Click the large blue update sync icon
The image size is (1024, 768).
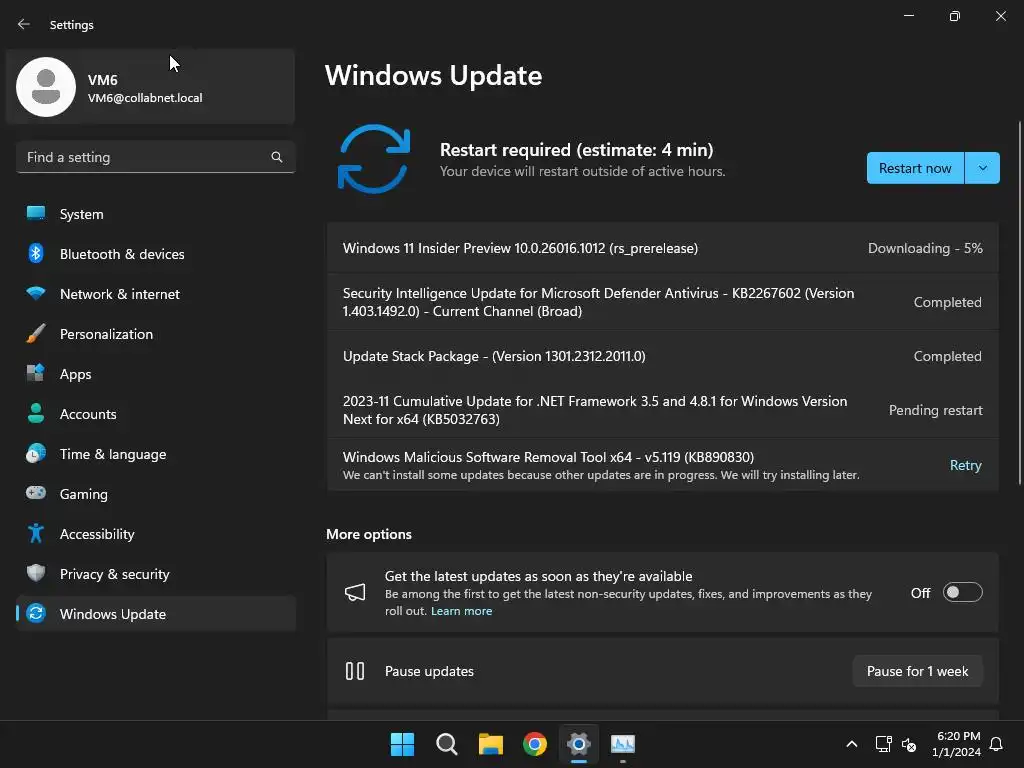(374, 159)
